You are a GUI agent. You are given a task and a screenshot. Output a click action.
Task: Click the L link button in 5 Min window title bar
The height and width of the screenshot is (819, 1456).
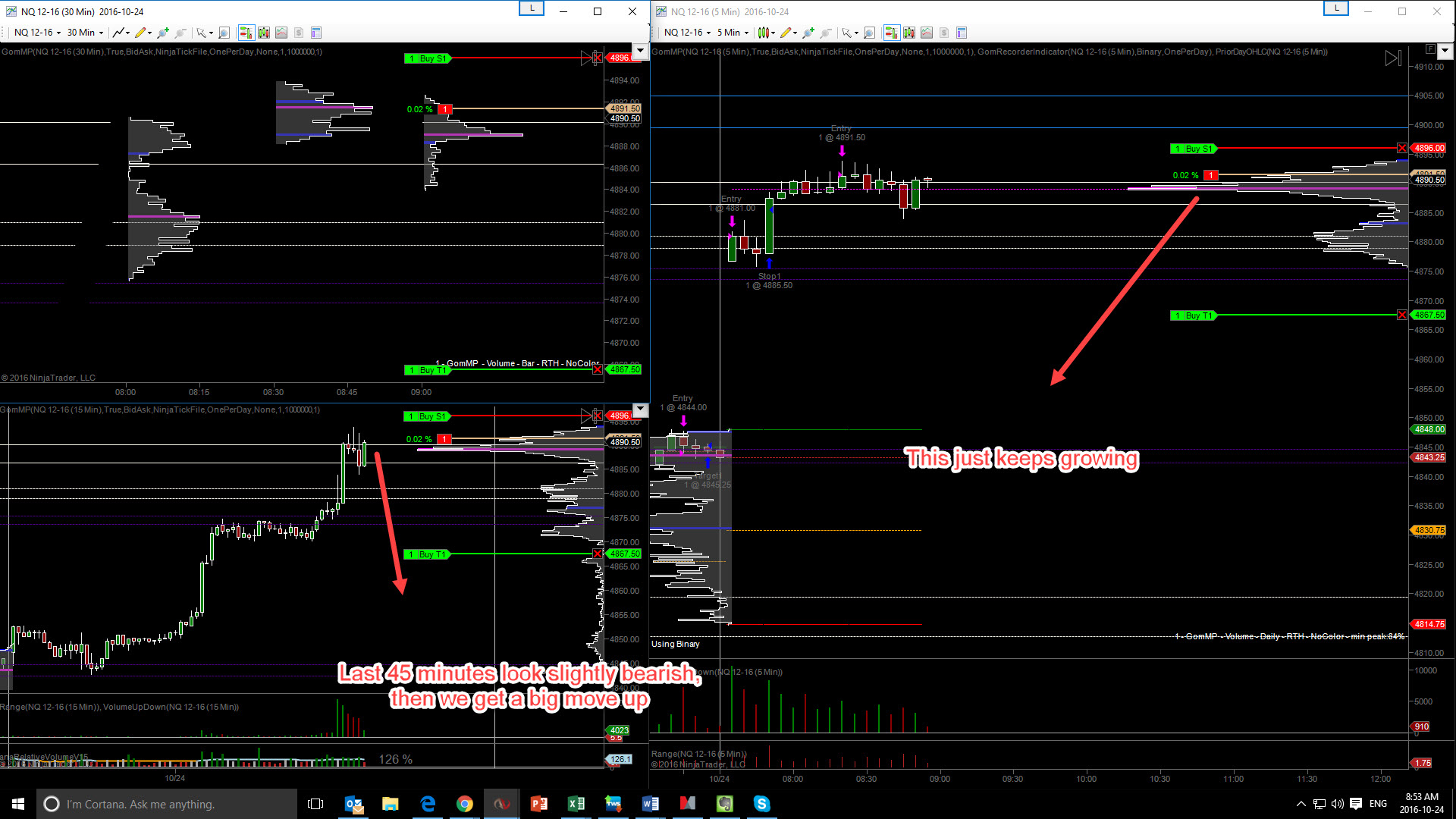(1336, 8)
